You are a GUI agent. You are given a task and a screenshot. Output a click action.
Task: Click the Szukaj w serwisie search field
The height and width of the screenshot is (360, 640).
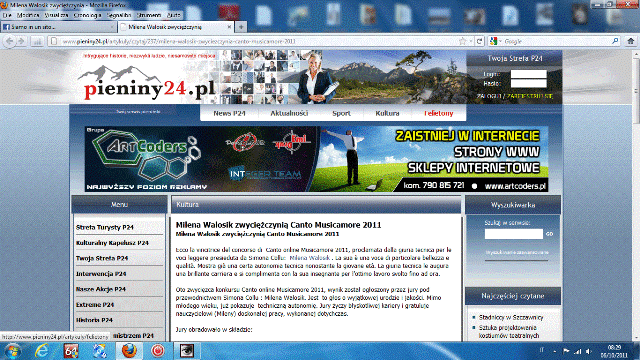tap(514, 234)
